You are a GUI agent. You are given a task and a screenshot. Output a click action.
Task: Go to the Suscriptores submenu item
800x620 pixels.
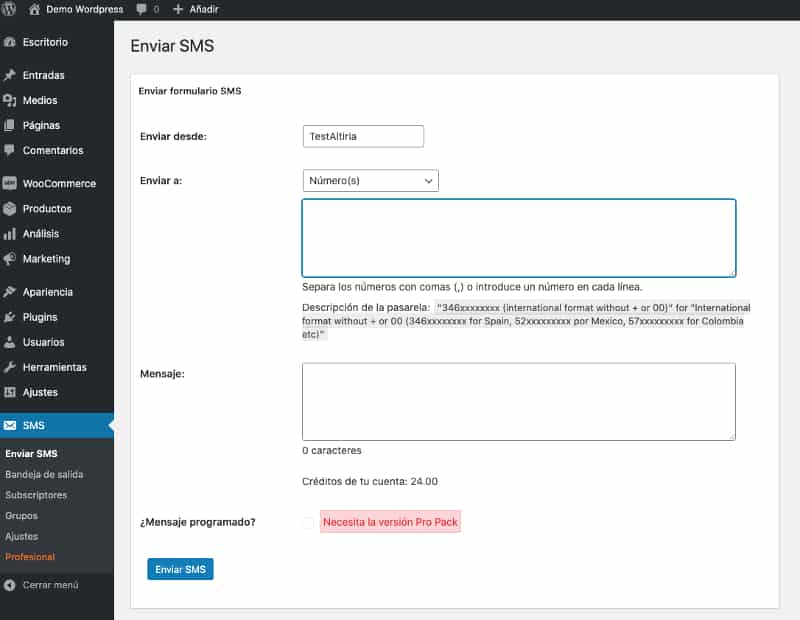[36, 495]
